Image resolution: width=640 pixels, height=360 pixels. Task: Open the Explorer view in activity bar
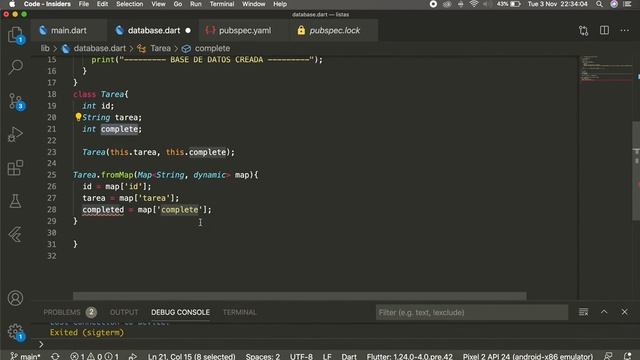[x=16, y=35]
